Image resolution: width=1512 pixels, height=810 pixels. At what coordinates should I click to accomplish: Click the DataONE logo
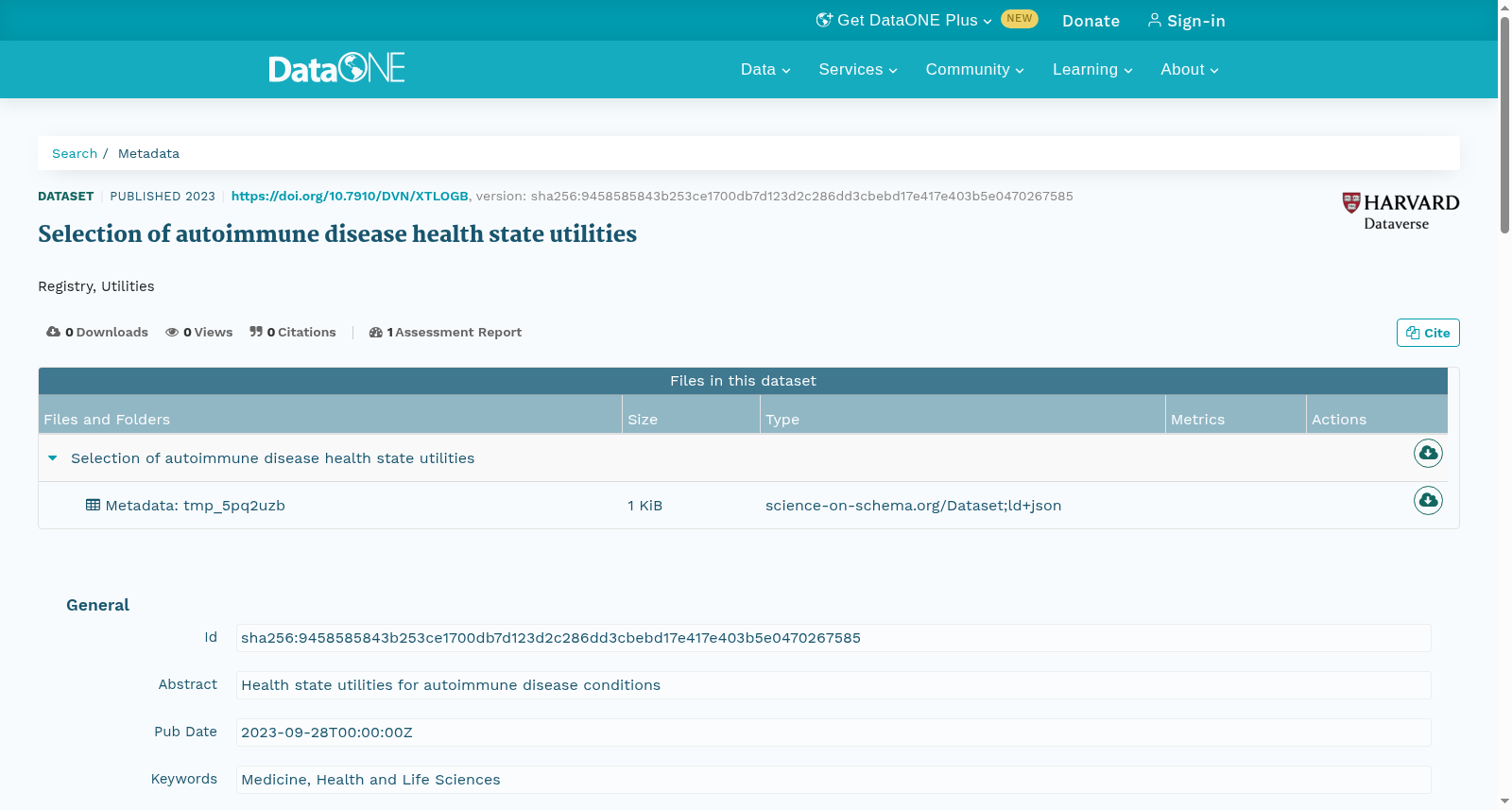(336, 68)
